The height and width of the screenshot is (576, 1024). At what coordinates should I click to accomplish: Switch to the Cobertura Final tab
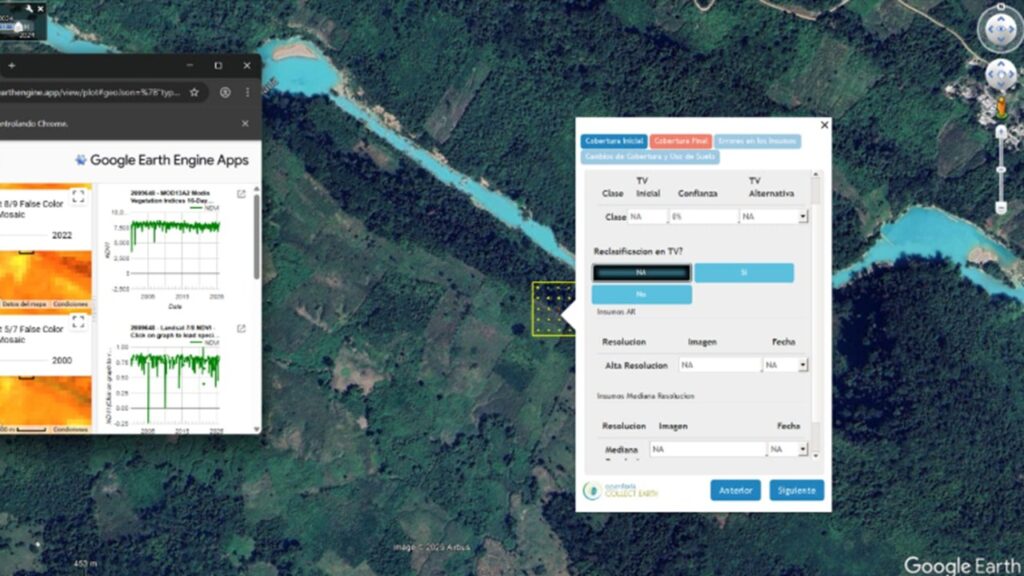[x=681, y=142]
